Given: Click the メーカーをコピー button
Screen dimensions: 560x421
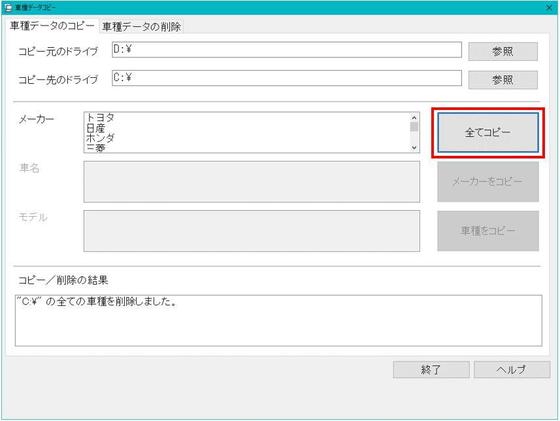Looking at the screenshot, I should [488, 182].
